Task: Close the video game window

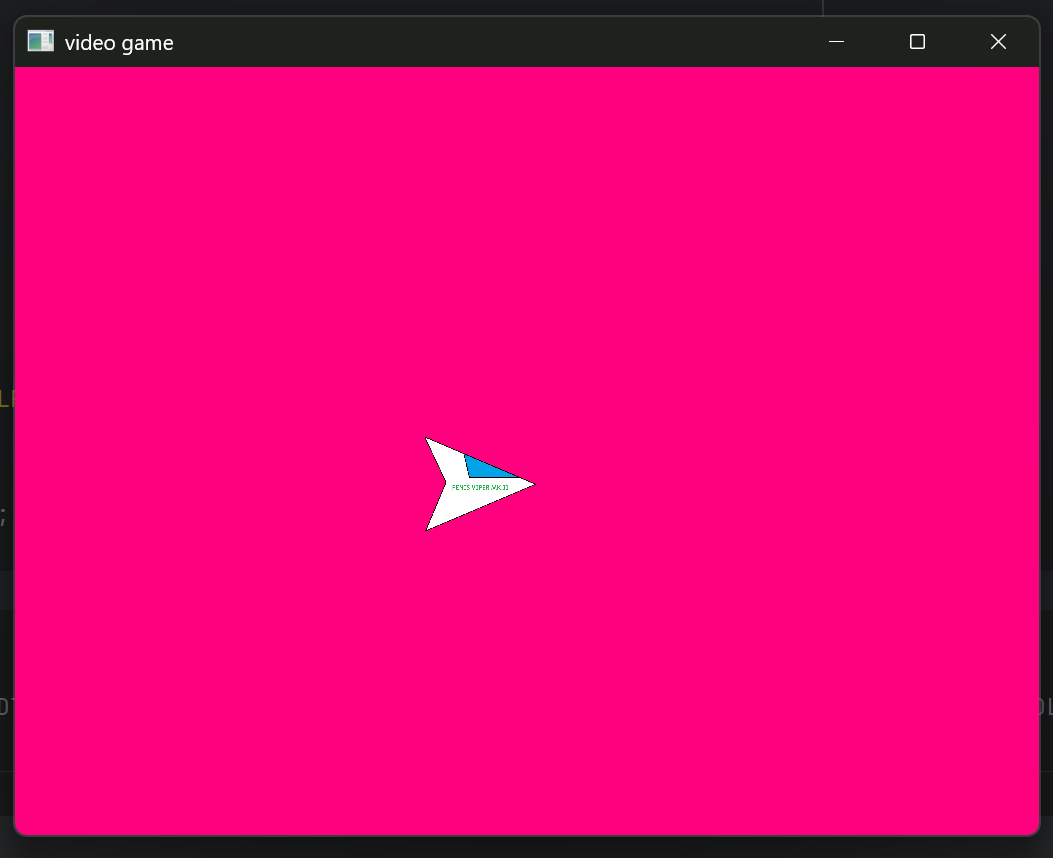Action: pos(998,42)
